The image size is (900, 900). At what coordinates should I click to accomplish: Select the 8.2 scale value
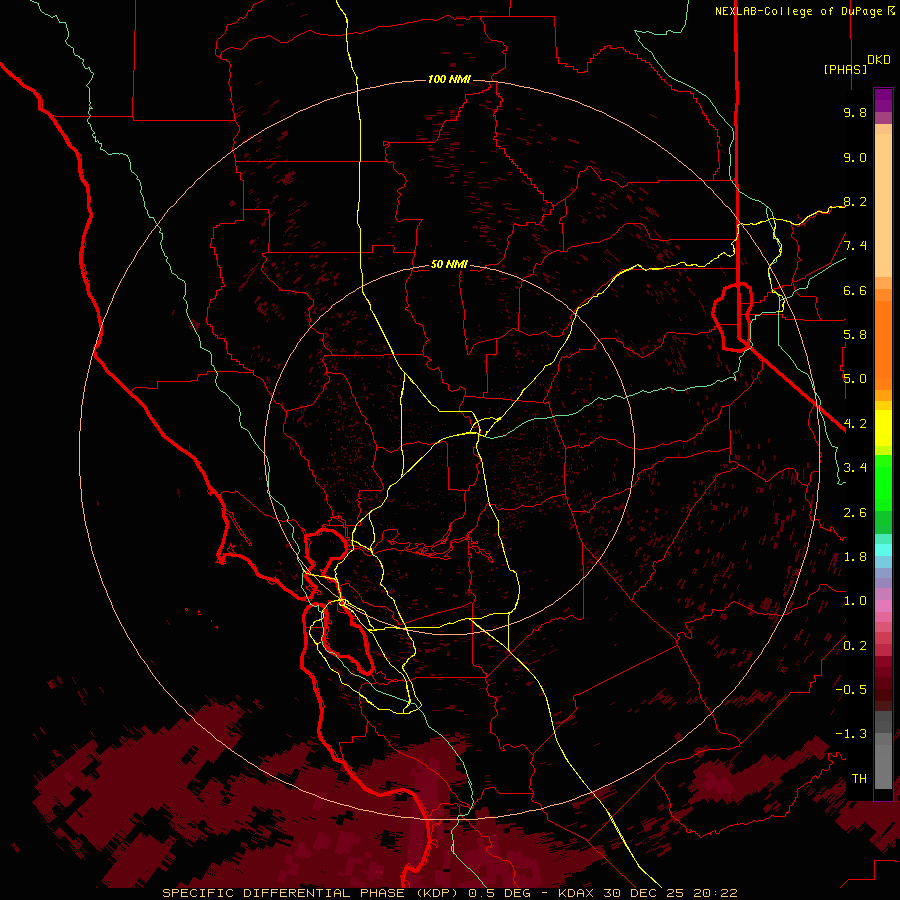tap(855, 201)
